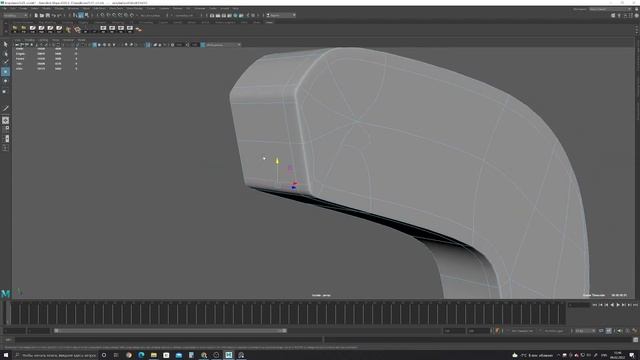Open the playback speed fps dropdown

[585, 331]
